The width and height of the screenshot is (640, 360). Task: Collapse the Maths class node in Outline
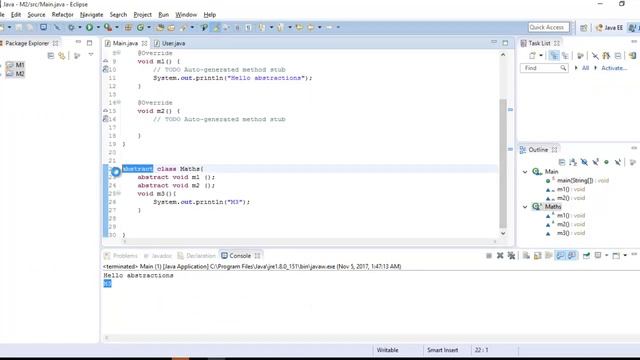click(525, 207)
